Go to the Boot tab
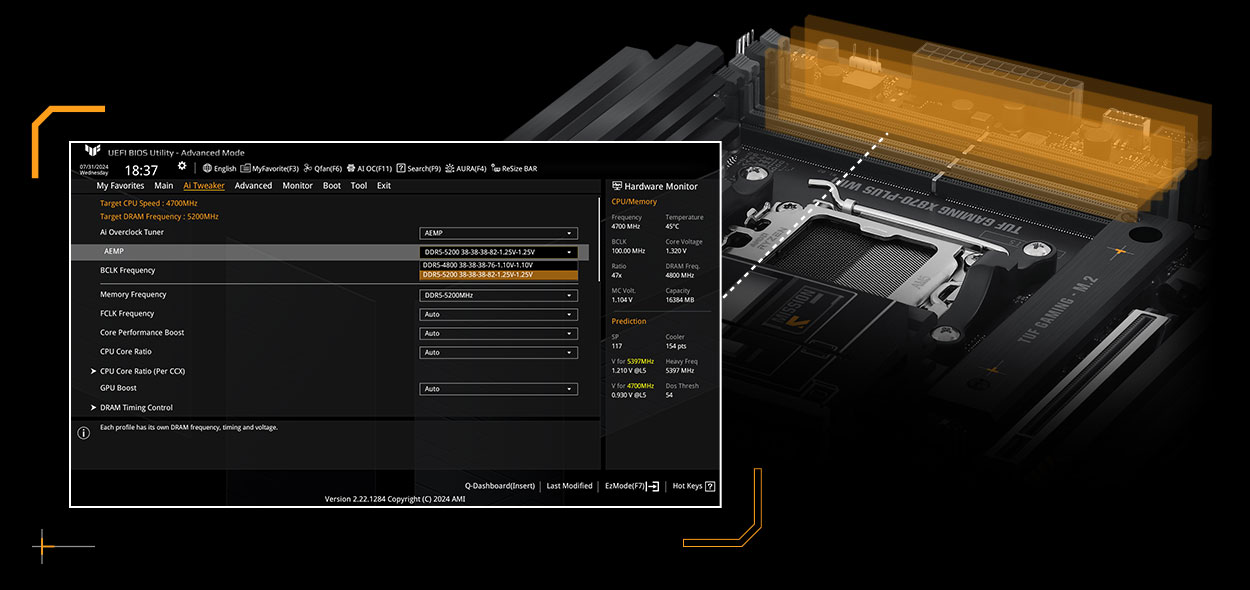Image resolution: width=1250 pixels, height=590 pixels. (332, 186)
